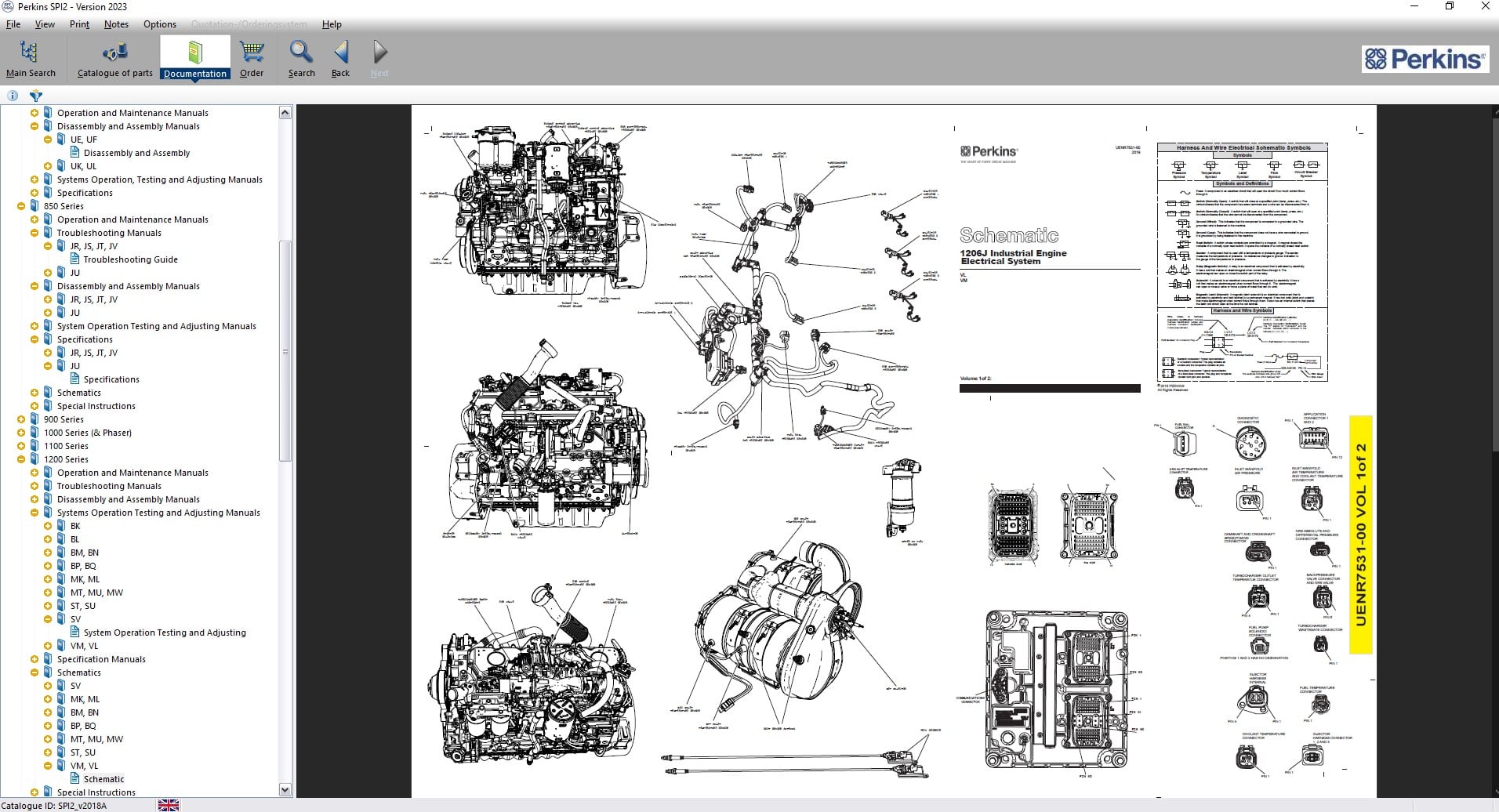The image size is (1499, 812).
Task: Collapse the 850 Series node
Action: coord(21,206)
